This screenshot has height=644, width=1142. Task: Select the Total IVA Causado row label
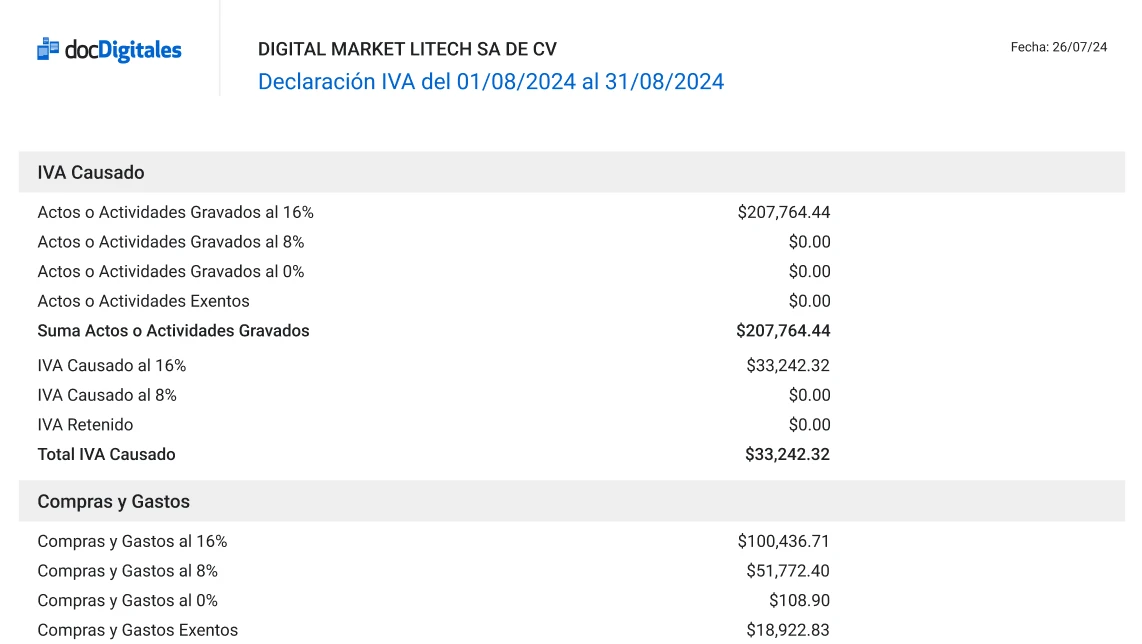(x=106, y=455)
